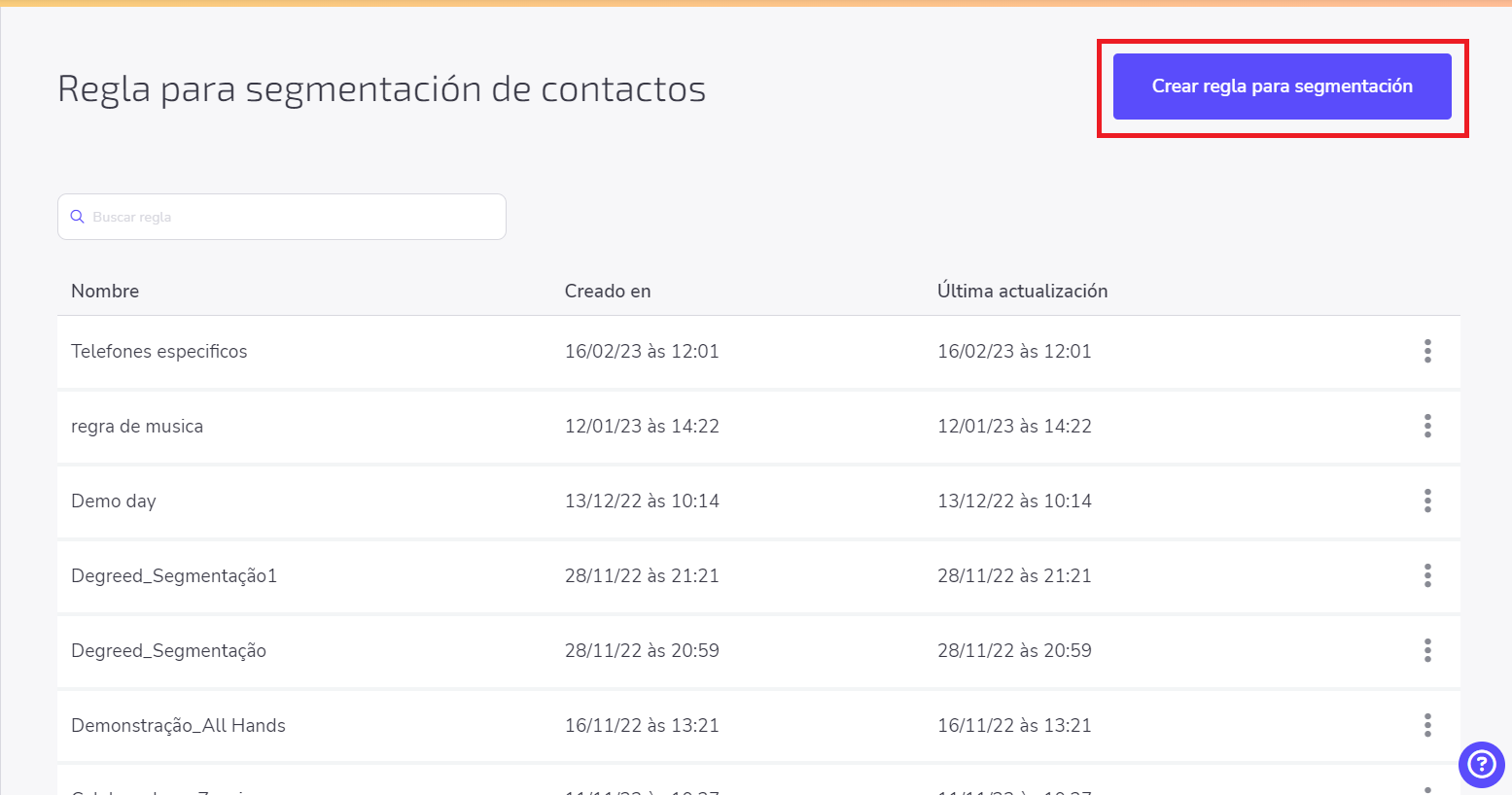Click the Última actualización column header
This screenshot has height=795, width=1512.
[1022, 291]
